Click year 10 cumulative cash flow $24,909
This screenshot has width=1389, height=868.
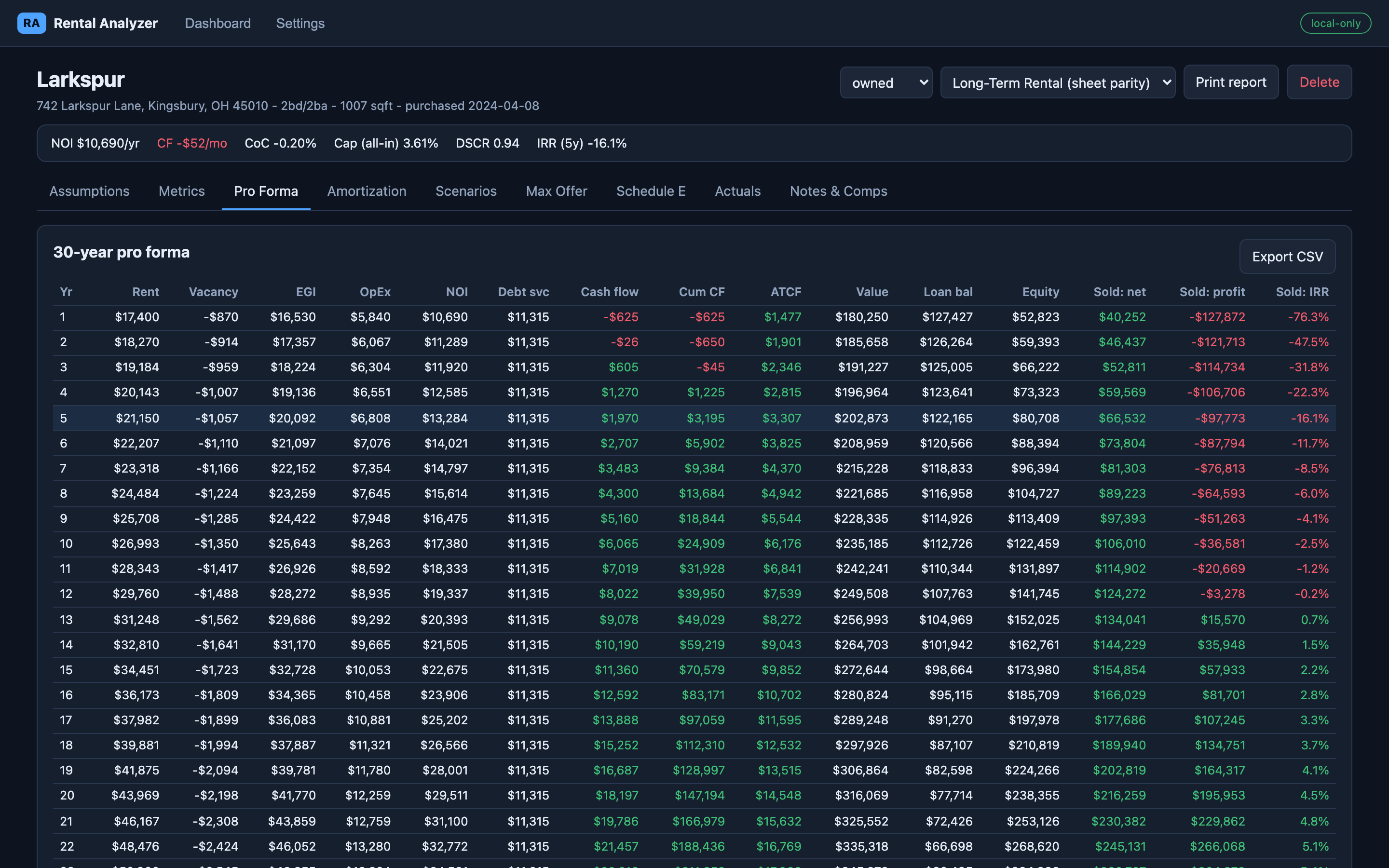701,543
